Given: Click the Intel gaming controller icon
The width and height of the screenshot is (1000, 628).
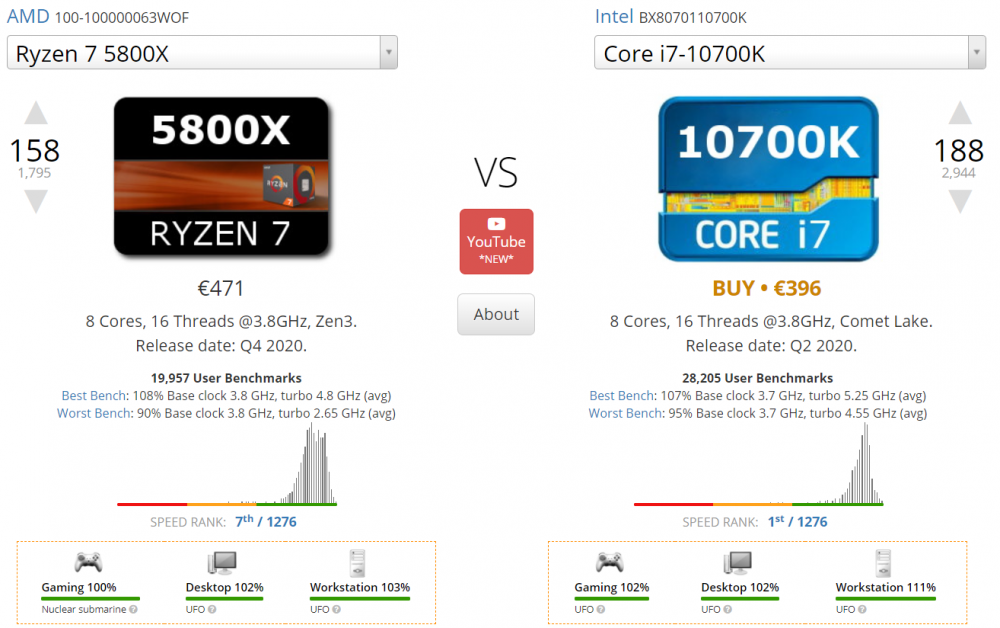Looking at the screenshot, I should pos(610,562).
